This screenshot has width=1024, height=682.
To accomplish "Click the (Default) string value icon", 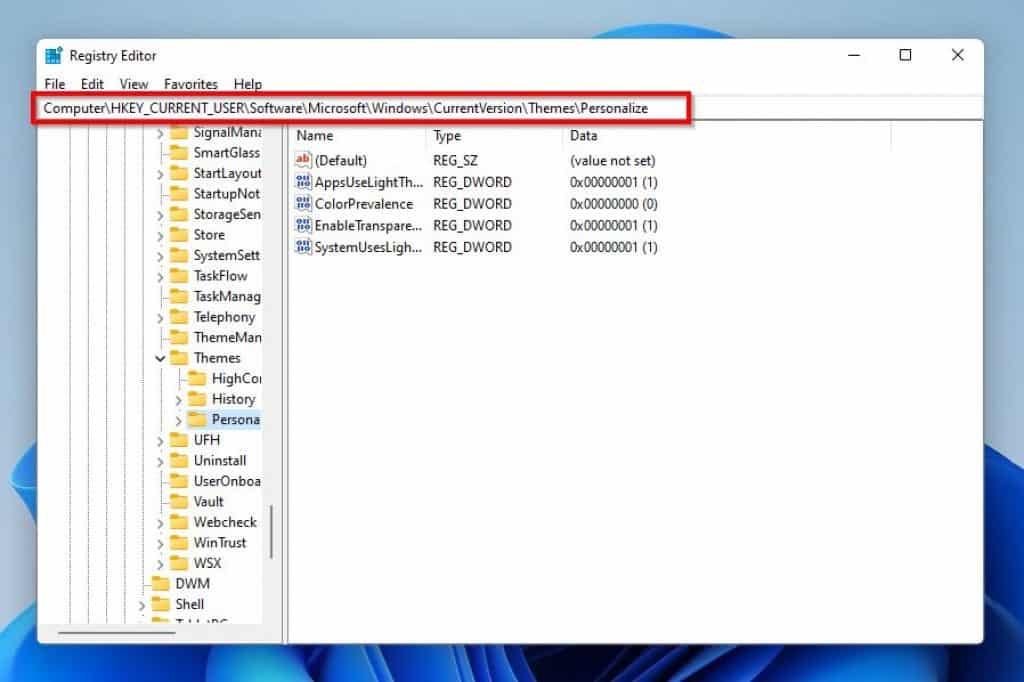I will tap(303, 160).
